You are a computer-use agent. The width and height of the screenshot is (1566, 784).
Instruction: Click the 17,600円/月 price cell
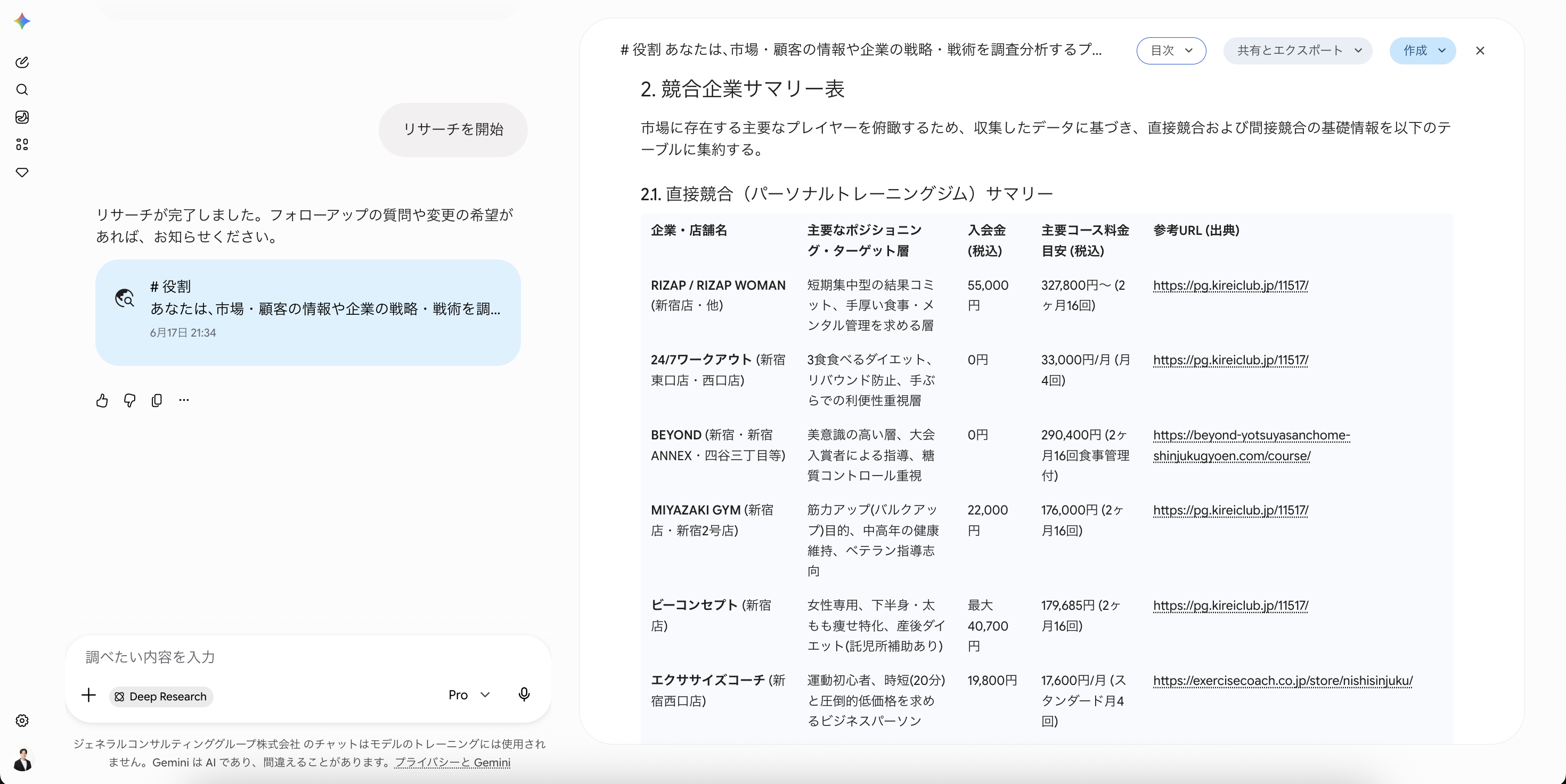point(1083,701)
